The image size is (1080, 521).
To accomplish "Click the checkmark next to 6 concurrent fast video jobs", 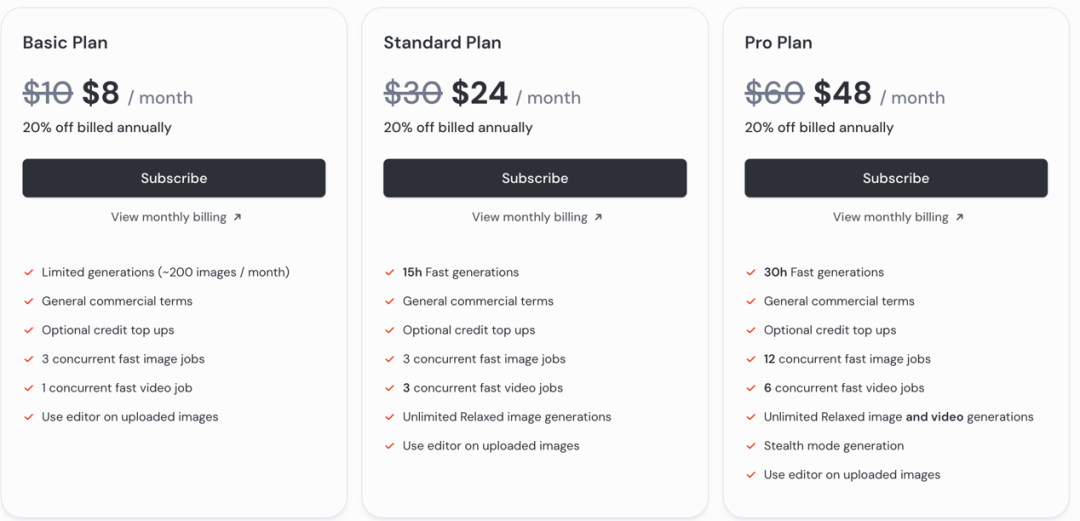I will tap(750, 388).
